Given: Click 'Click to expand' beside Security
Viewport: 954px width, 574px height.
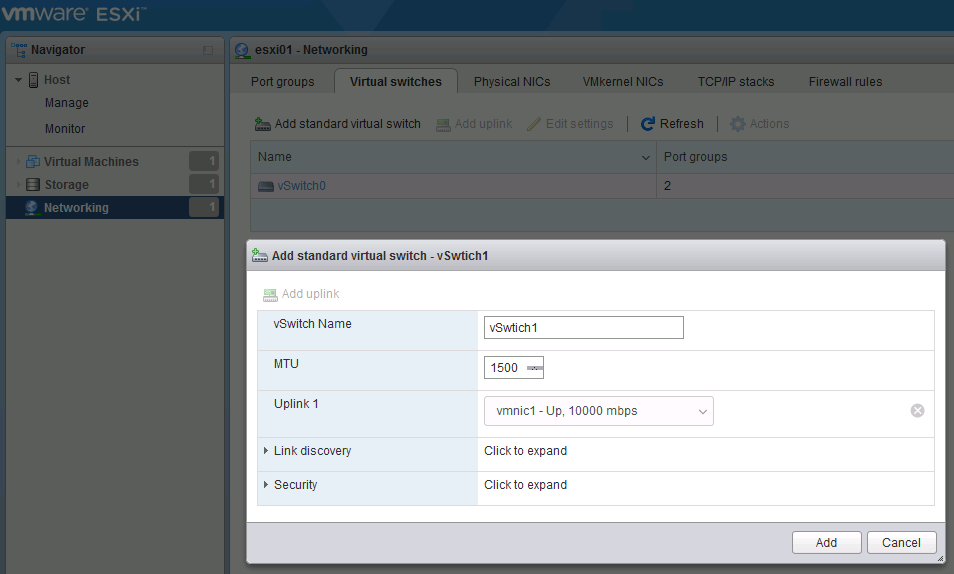Looking at the screenshot, I should tap(525, 485).
